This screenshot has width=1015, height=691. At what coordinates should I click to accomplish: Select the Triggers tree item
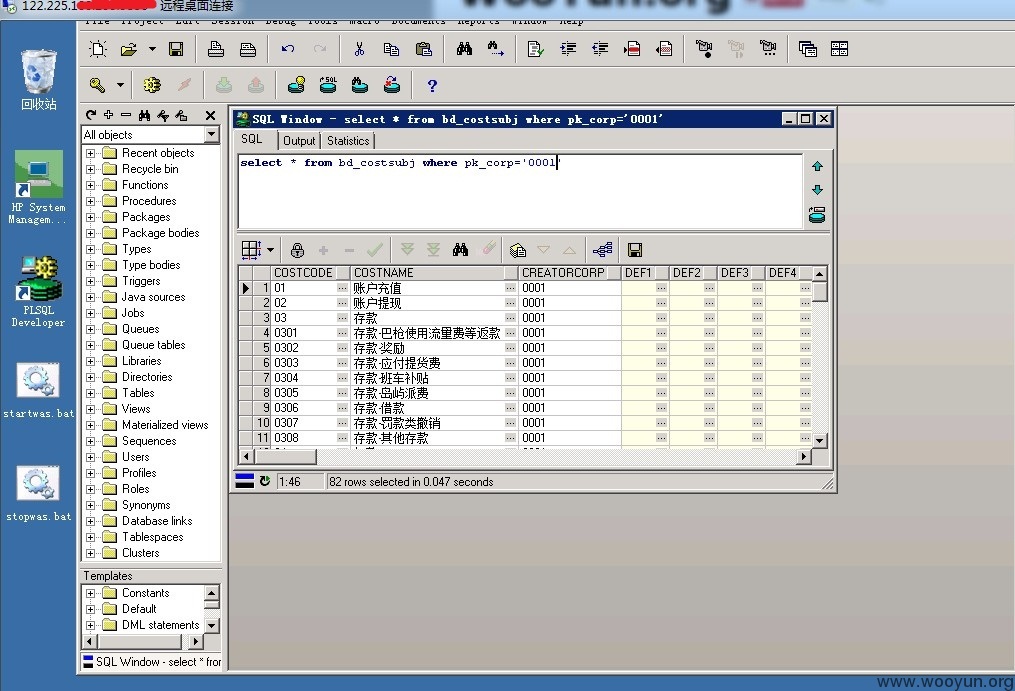pyautogui.click(x=141, y=281)
